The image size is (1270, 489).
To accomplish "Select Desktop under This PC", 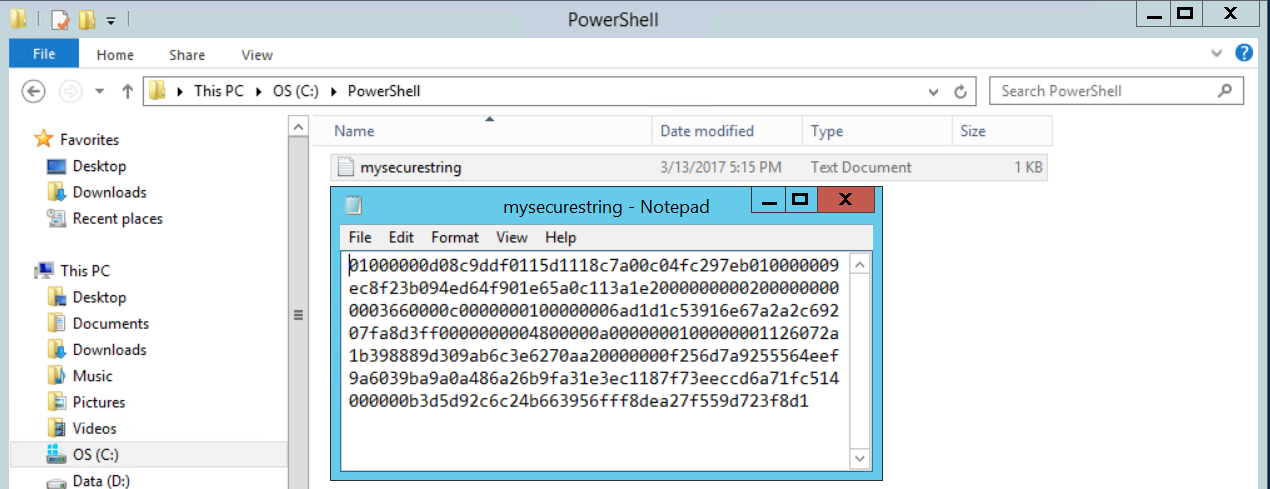I will [x=99, y=297].
